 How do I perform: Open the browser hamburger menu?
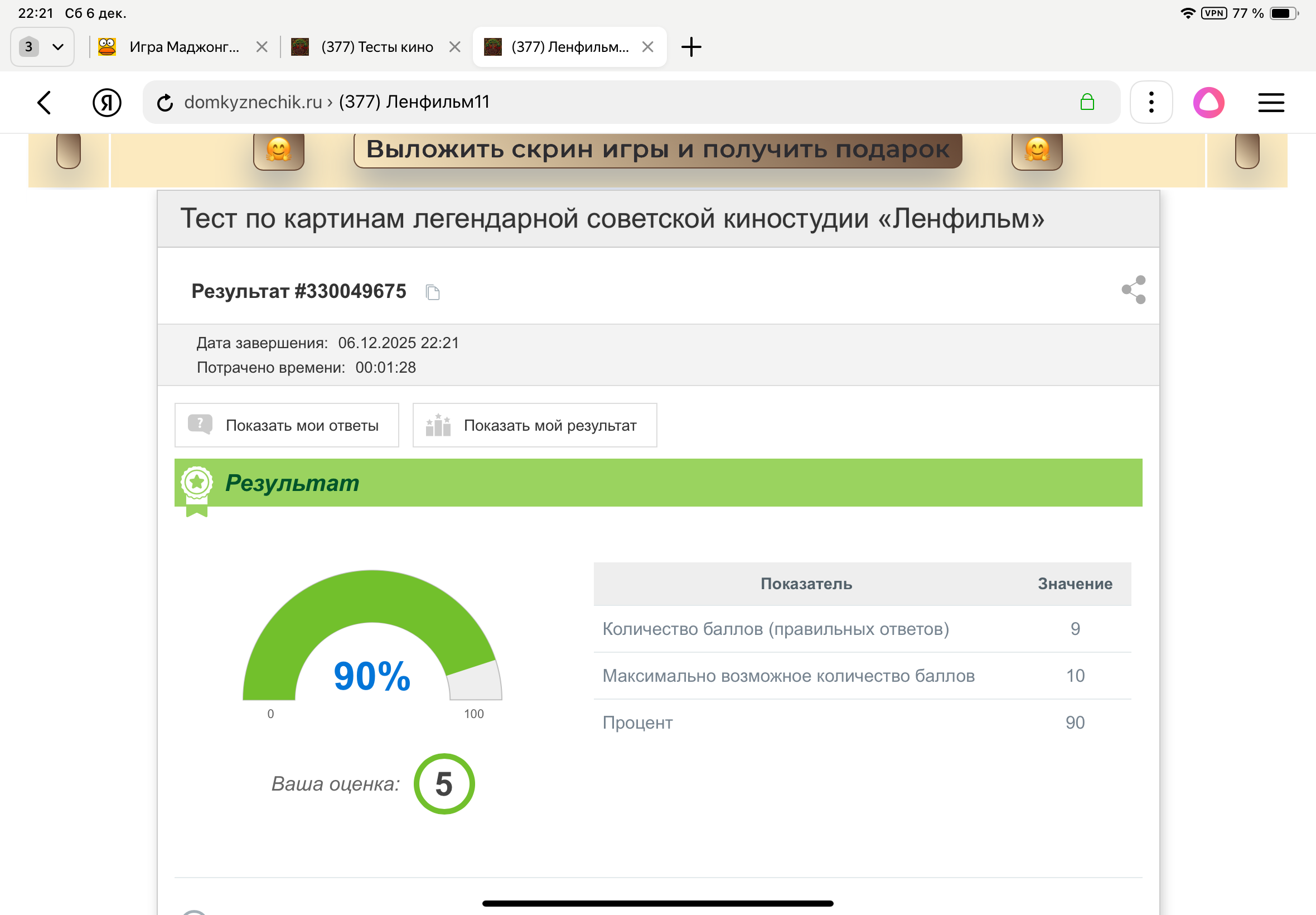tap(1271, 103)
